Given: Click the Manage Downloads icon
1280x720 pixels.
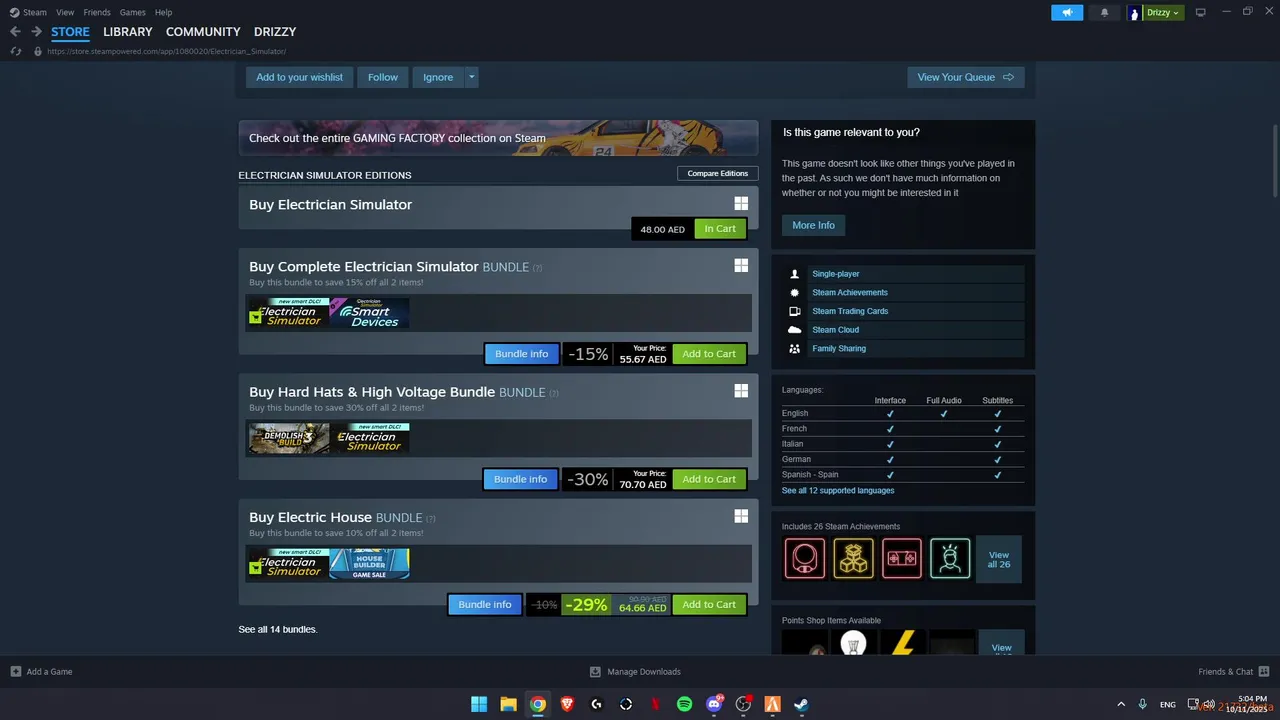Looking at the screenshot, I should (x=595, y=672).
